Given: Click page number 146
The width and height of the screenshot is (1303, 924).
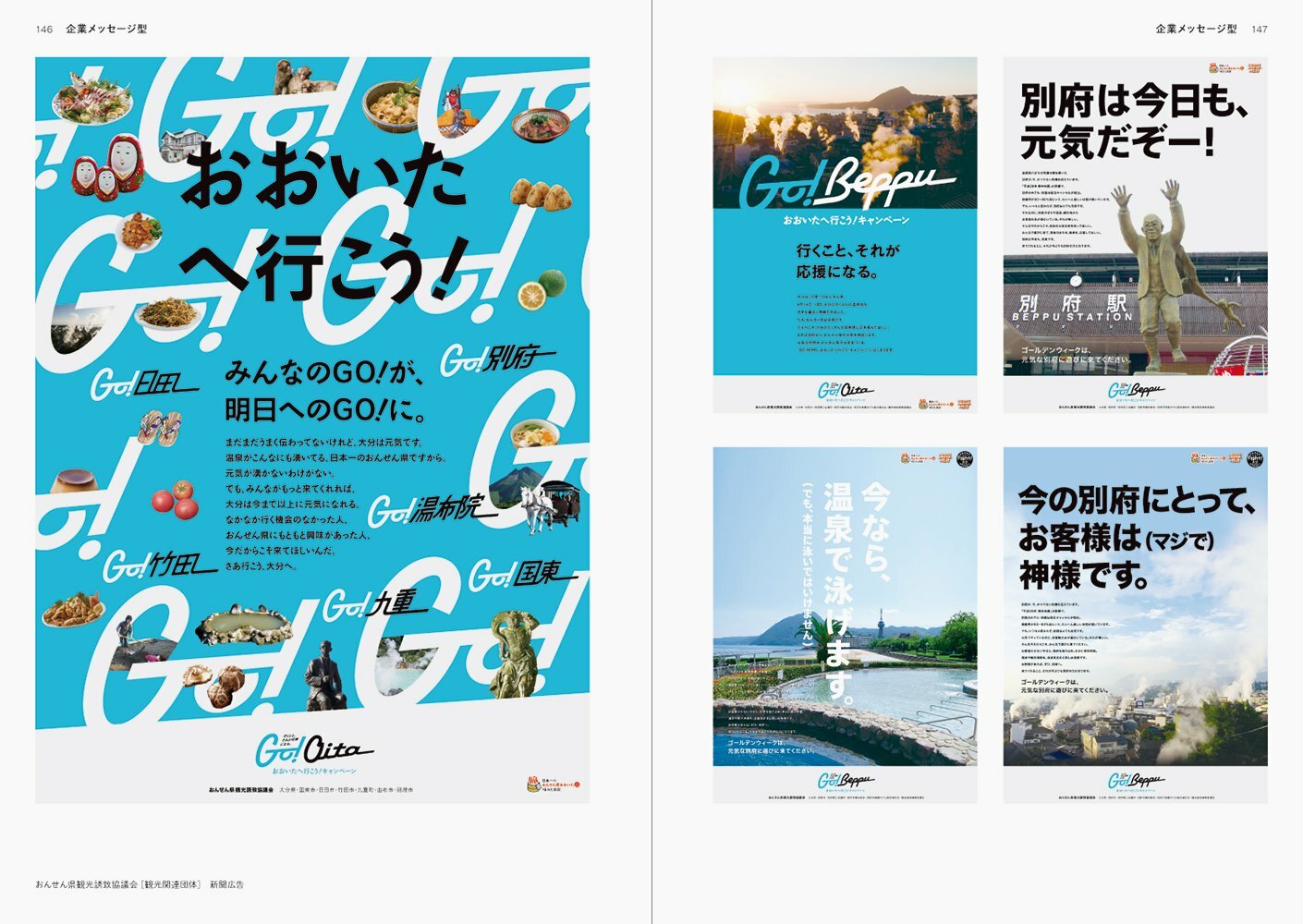Looking at the screenshot, I should coord(44,30).
